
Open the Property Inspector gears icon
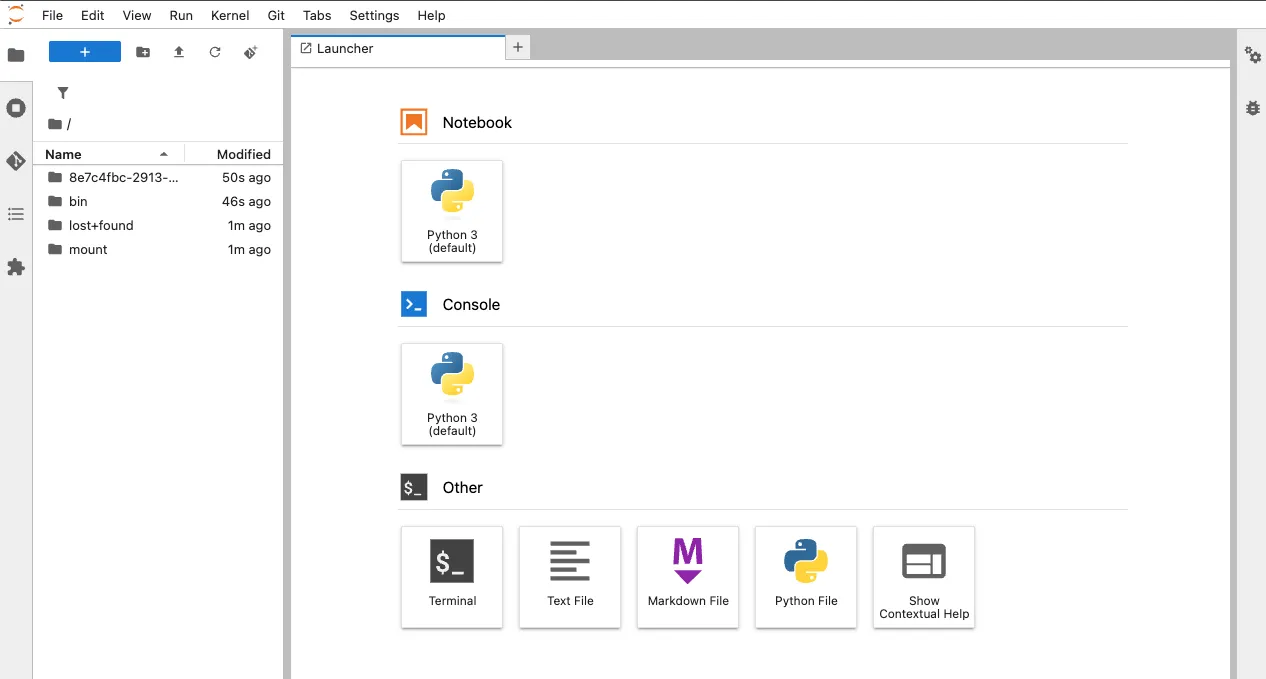(1253, 55)
